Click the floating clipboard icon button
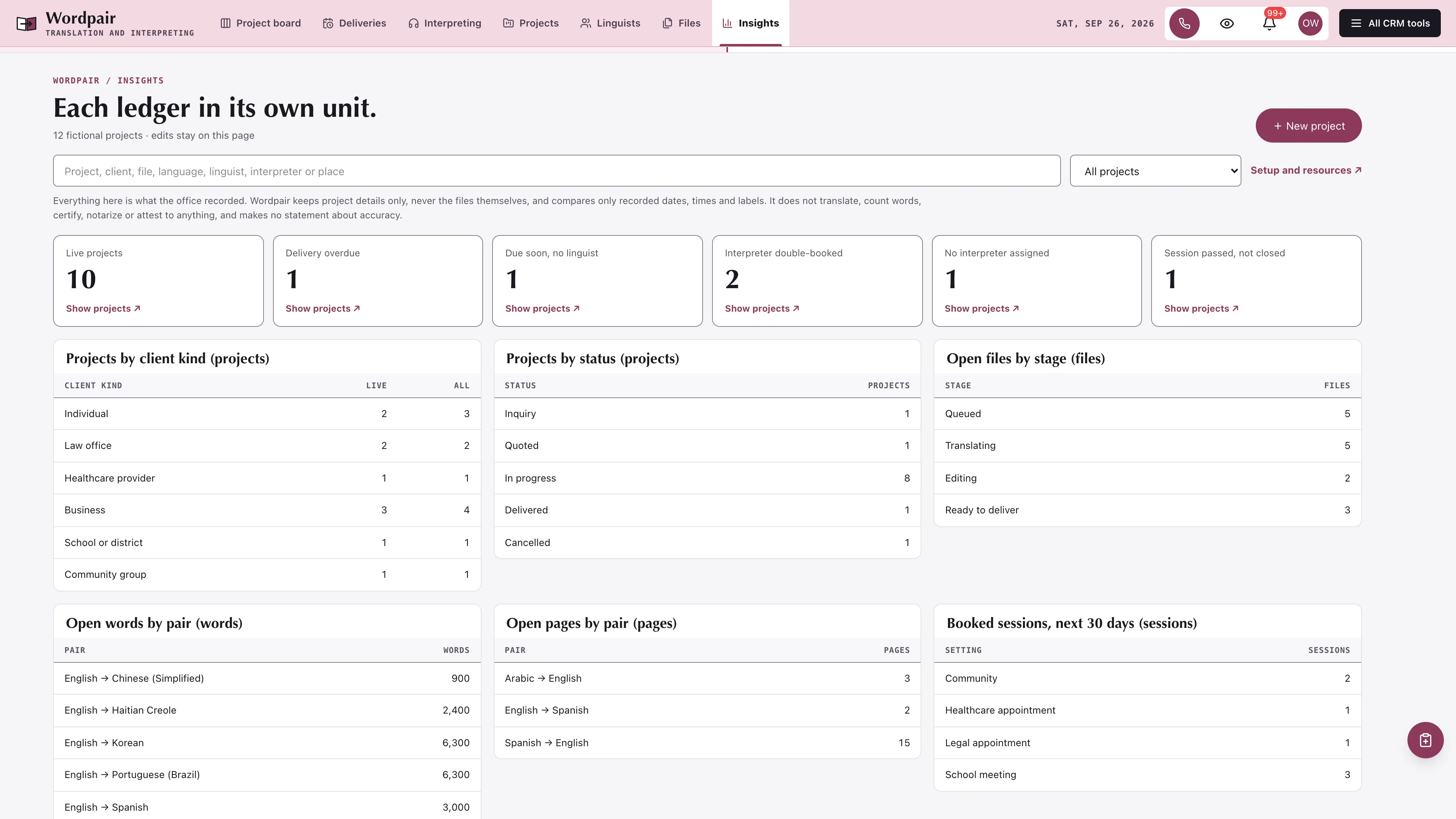 tap(1425, 740)
